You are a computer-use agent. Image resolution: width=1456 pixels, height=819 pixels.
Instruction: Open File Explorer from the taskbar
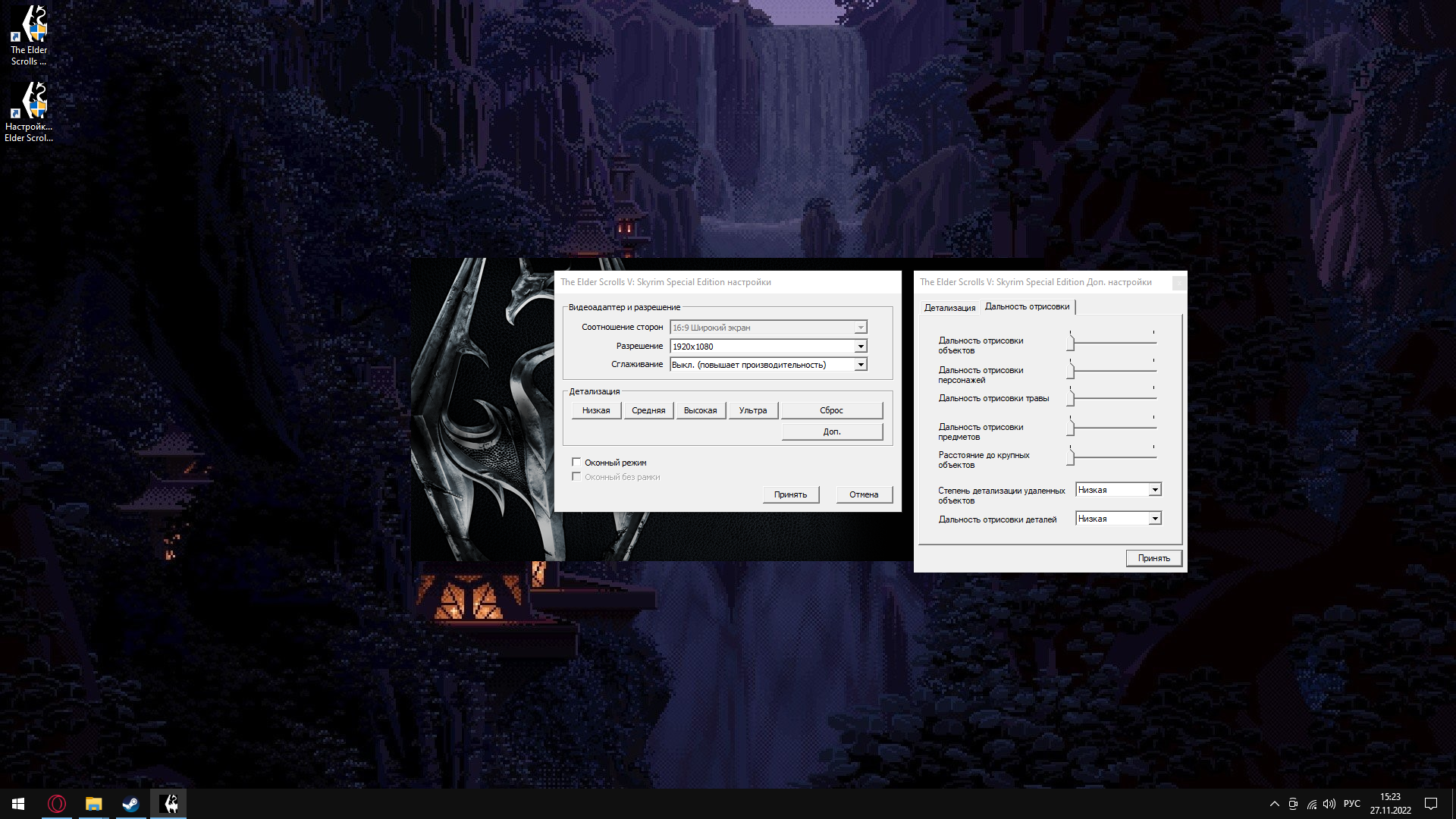[93, 804]
